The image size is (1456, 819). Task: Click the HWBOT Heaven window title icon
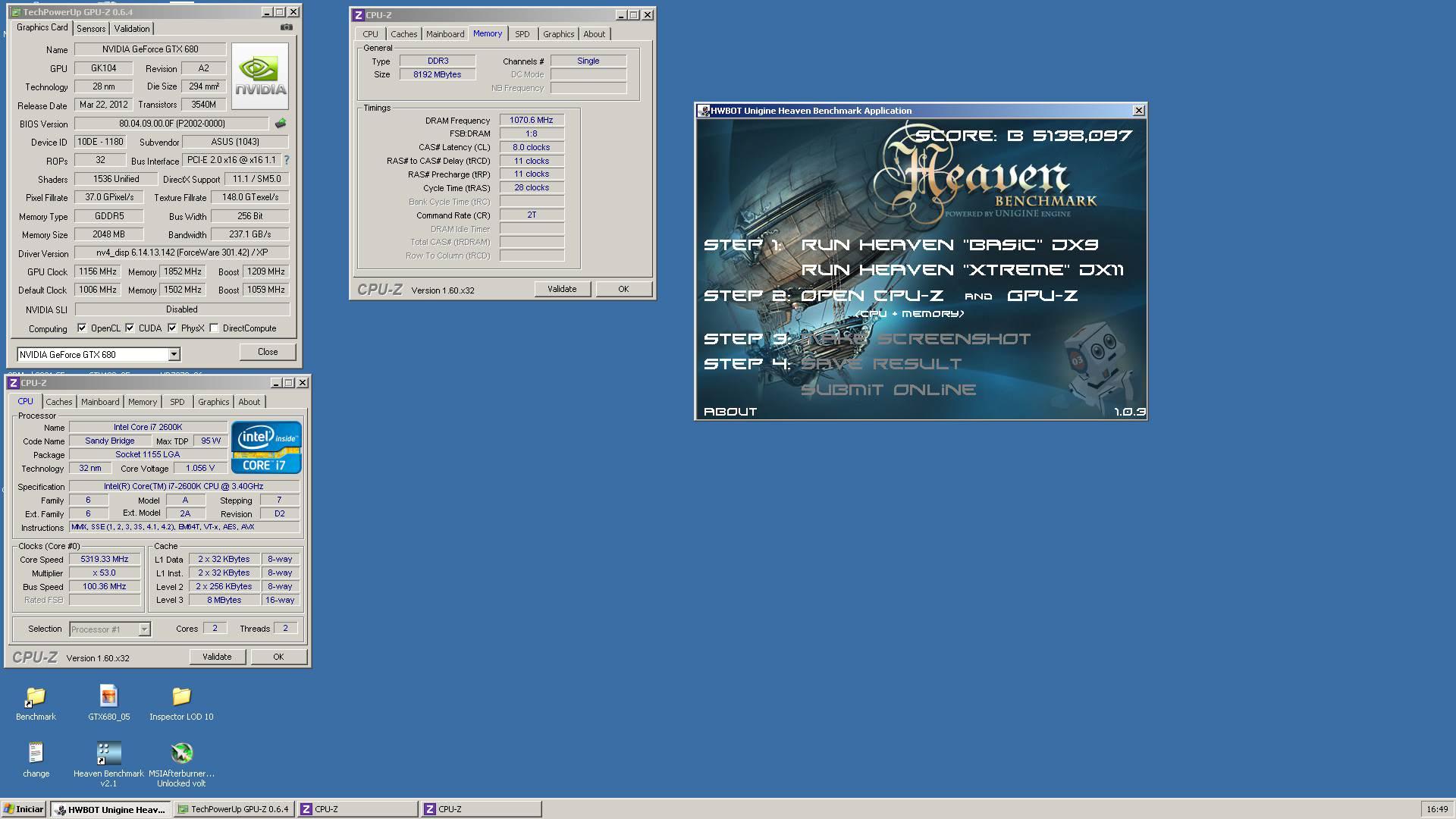[x=704, y=111]
